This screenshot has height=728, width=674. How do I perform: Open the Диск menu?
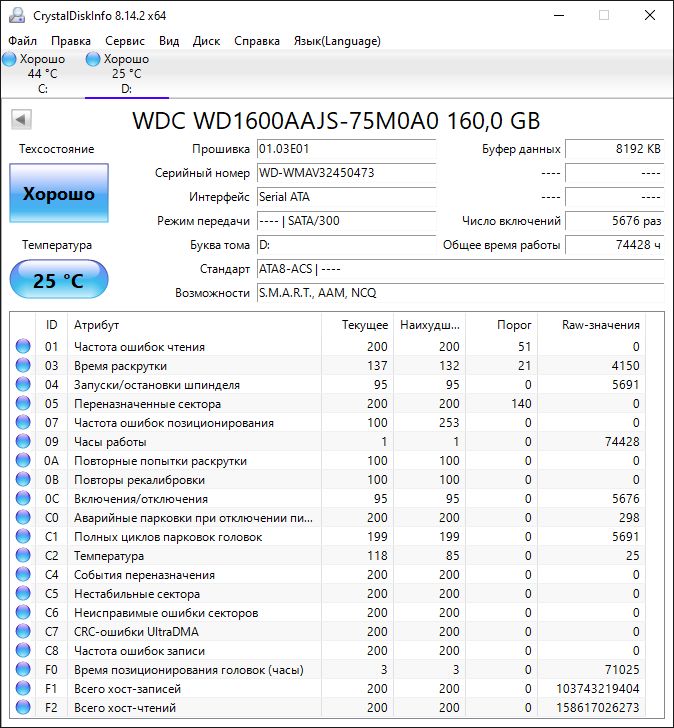(x=206, y=41)
